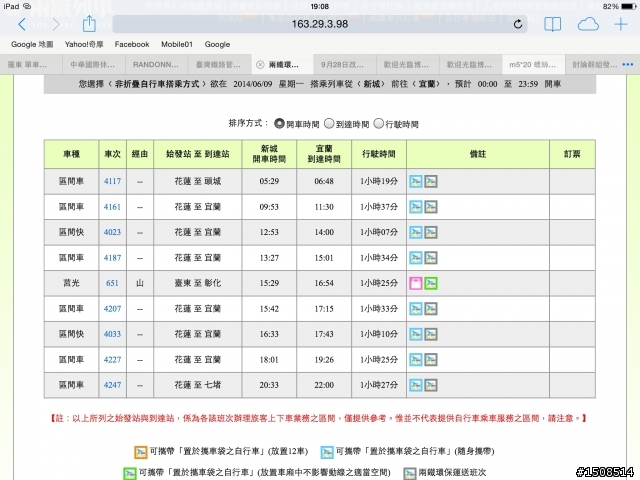Screen dimensions: 640x480
Task: Click the 花蓮 至 頭城 route cell
Action: tap(198, 181)
